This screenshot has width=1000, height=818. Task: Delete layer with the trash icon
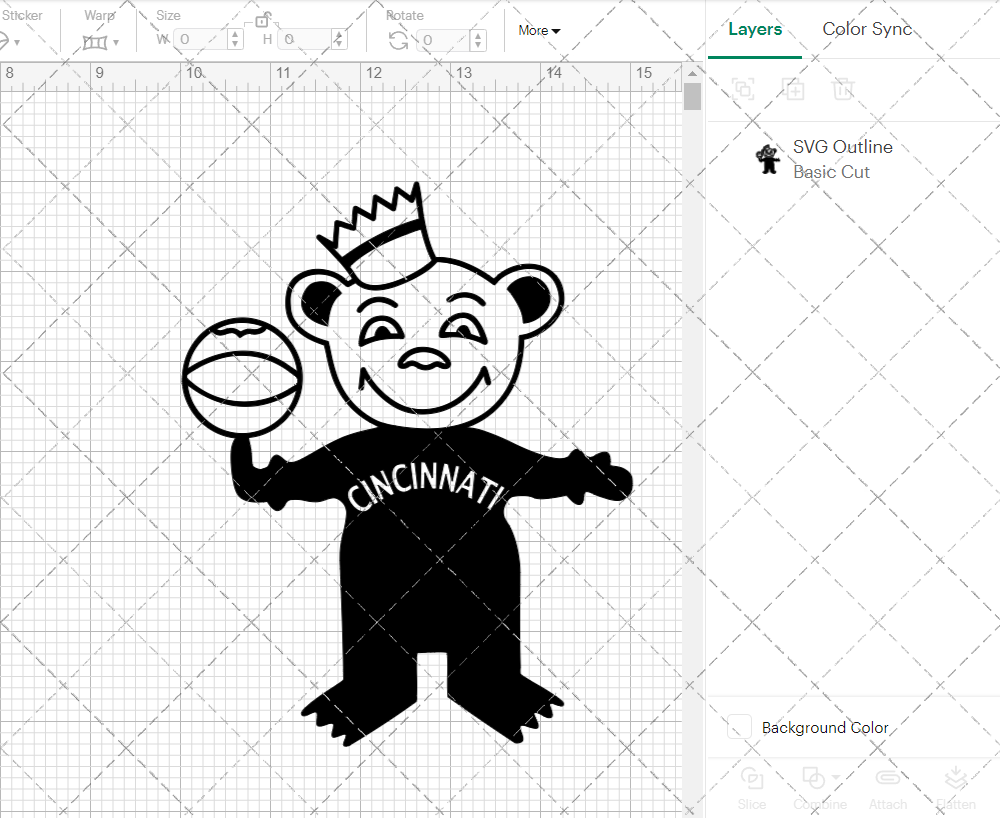843,90
